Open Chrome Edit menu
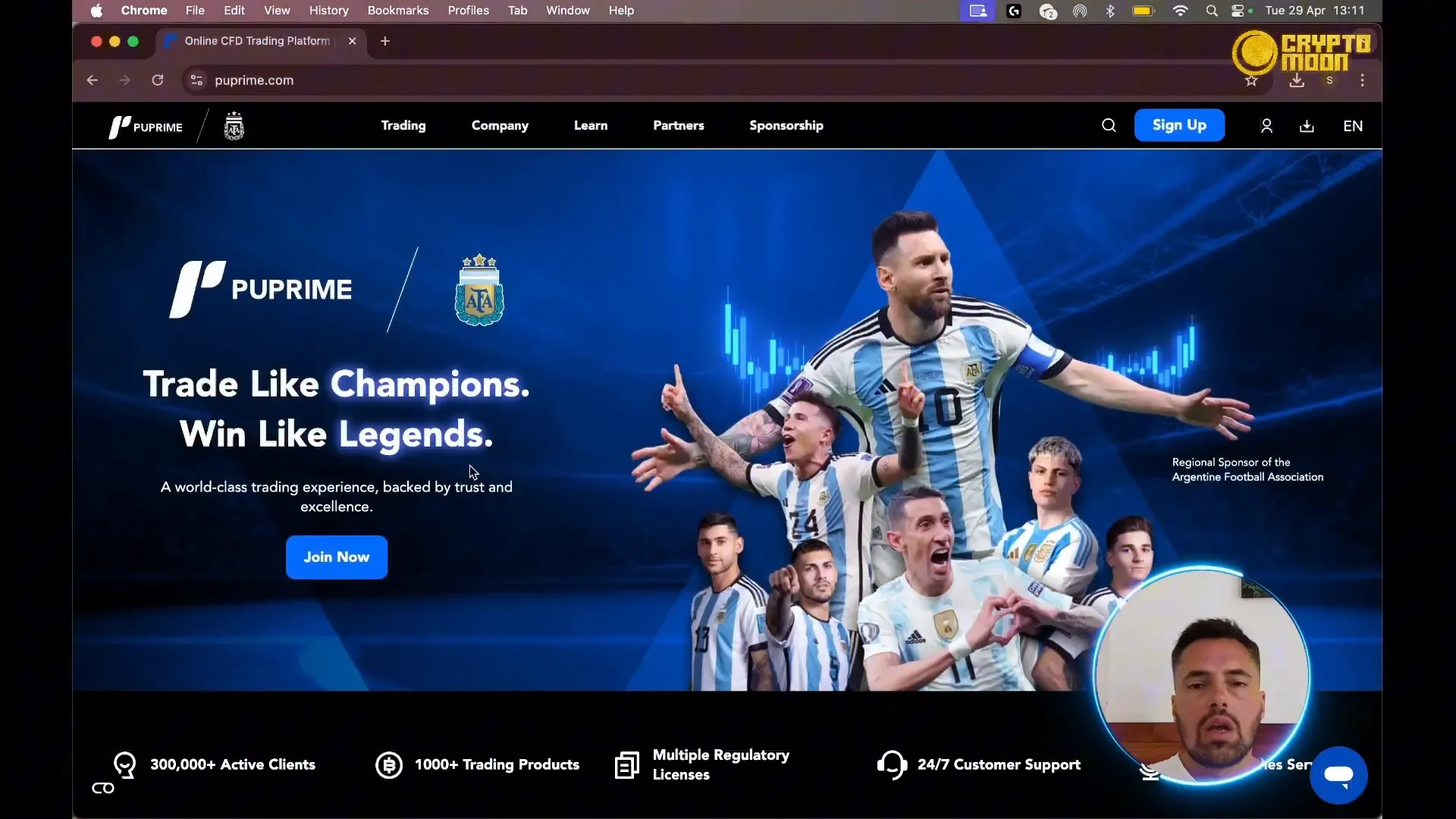 [234, 11]
